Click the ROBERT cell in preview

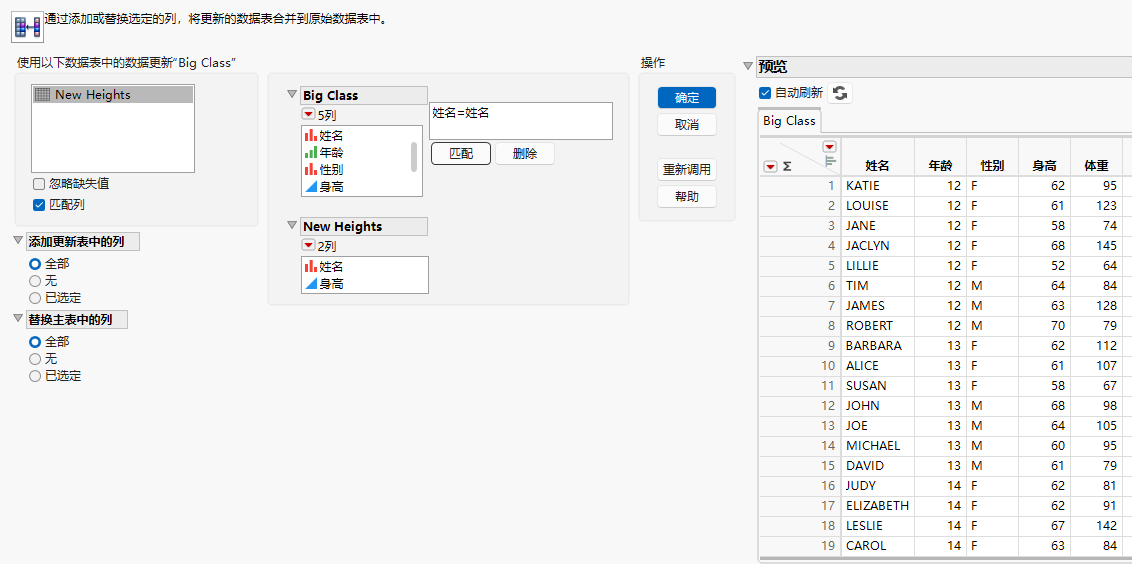pos(877,326)
